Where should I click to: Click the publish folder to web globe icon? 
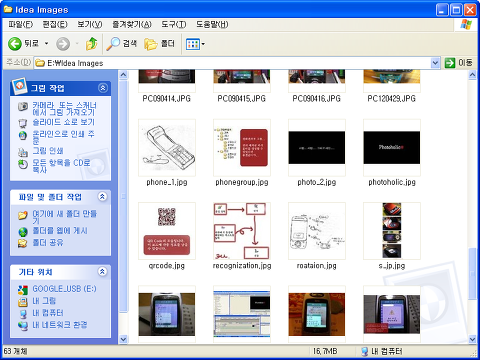click(x=23, y=232)
